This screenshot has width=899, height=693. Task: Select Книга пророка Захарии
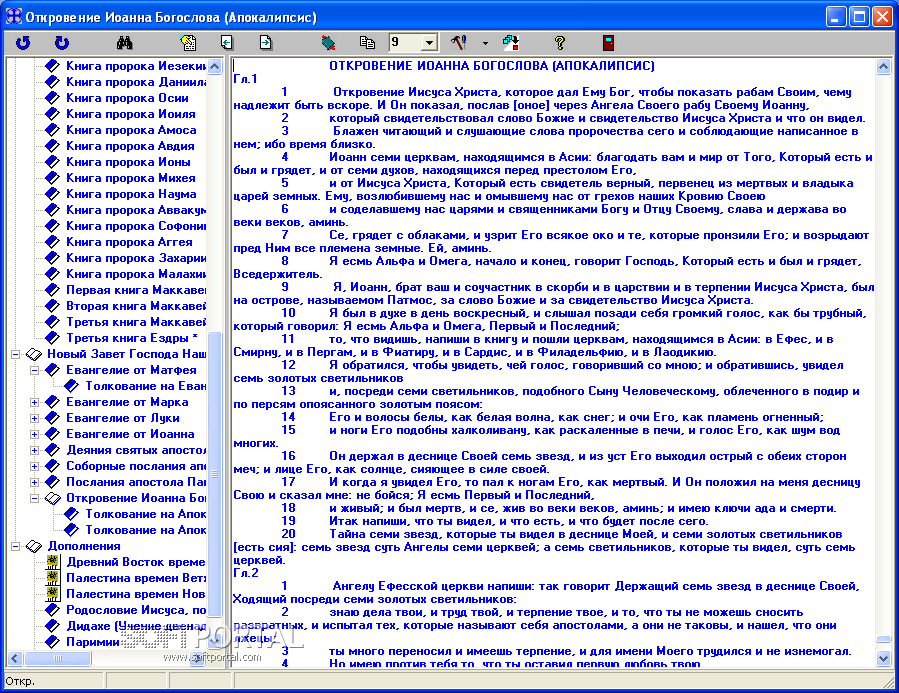[136, 258]
